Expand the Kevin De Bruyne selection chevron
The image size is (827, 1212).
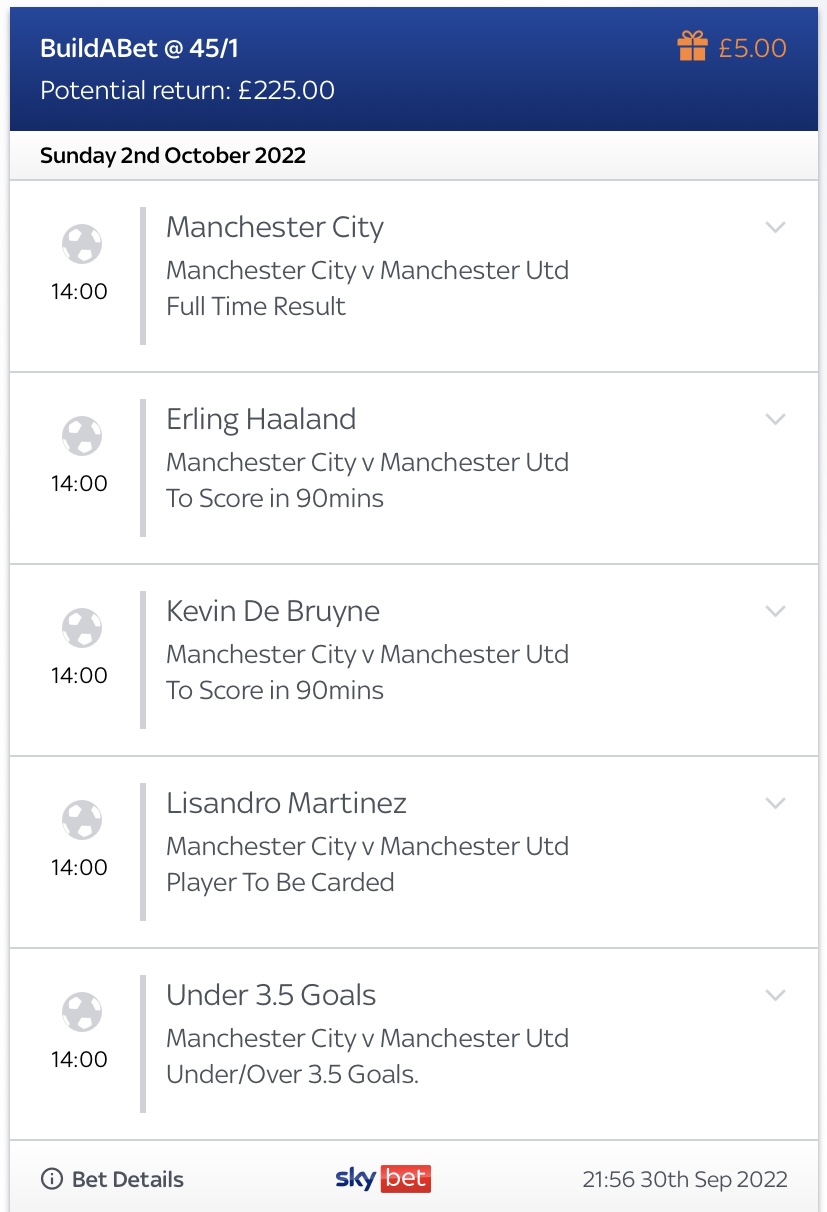coord(776,611)
